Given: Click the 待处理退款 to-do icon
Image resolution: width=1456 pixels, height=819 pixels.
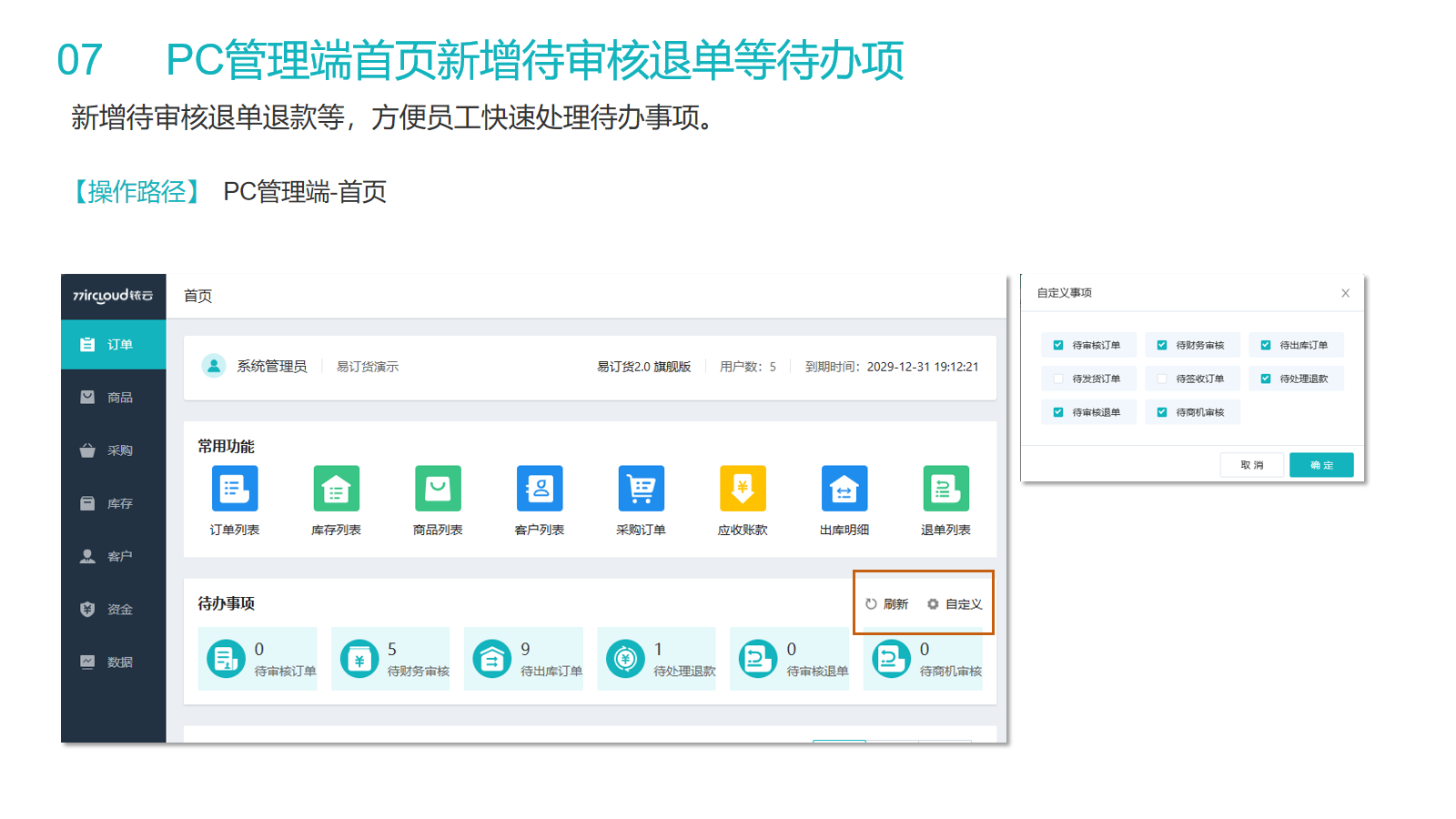Looking at the screenshot, I should pyautogui.click(x=625, y=659).
